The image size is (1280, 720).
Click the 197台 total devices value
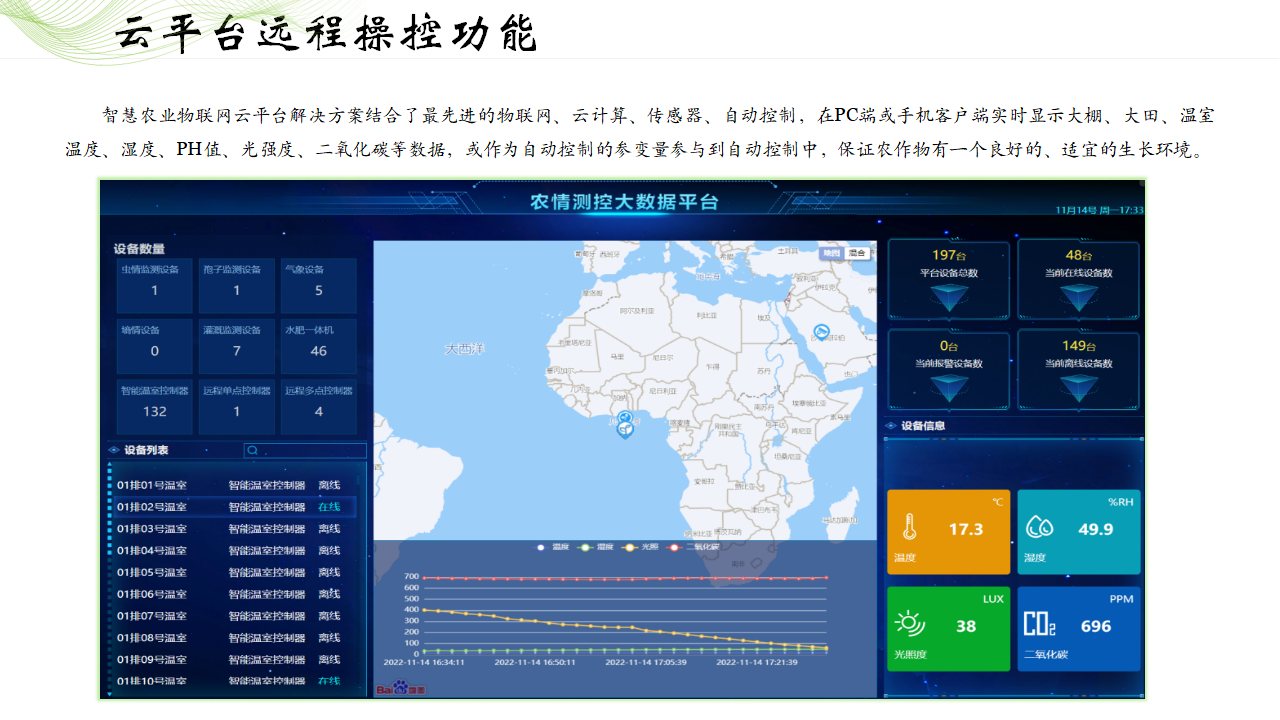[948, 255]
